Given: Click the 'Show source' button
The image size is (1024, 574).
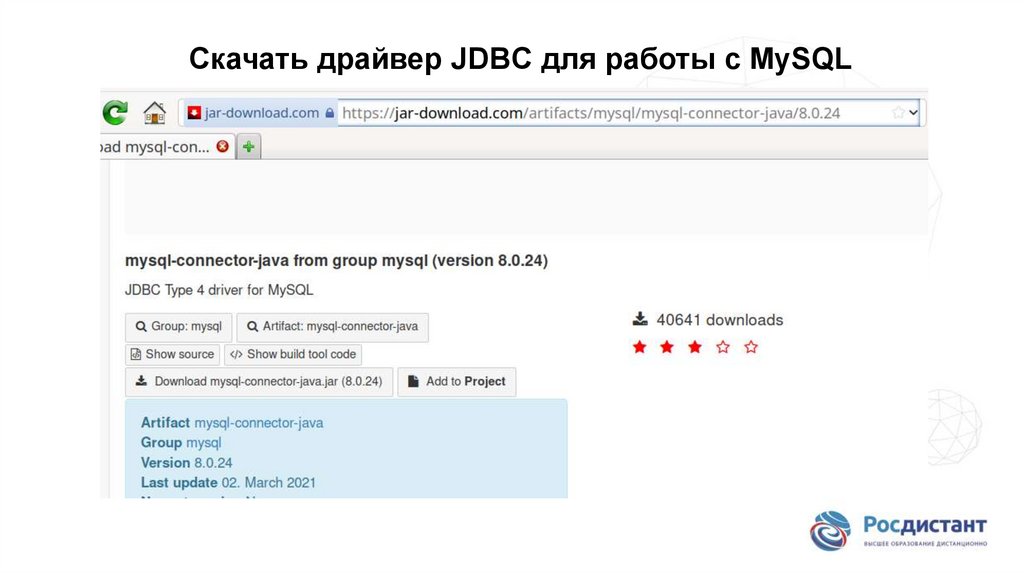Looking at the screenshot, I should click(172, 354).
